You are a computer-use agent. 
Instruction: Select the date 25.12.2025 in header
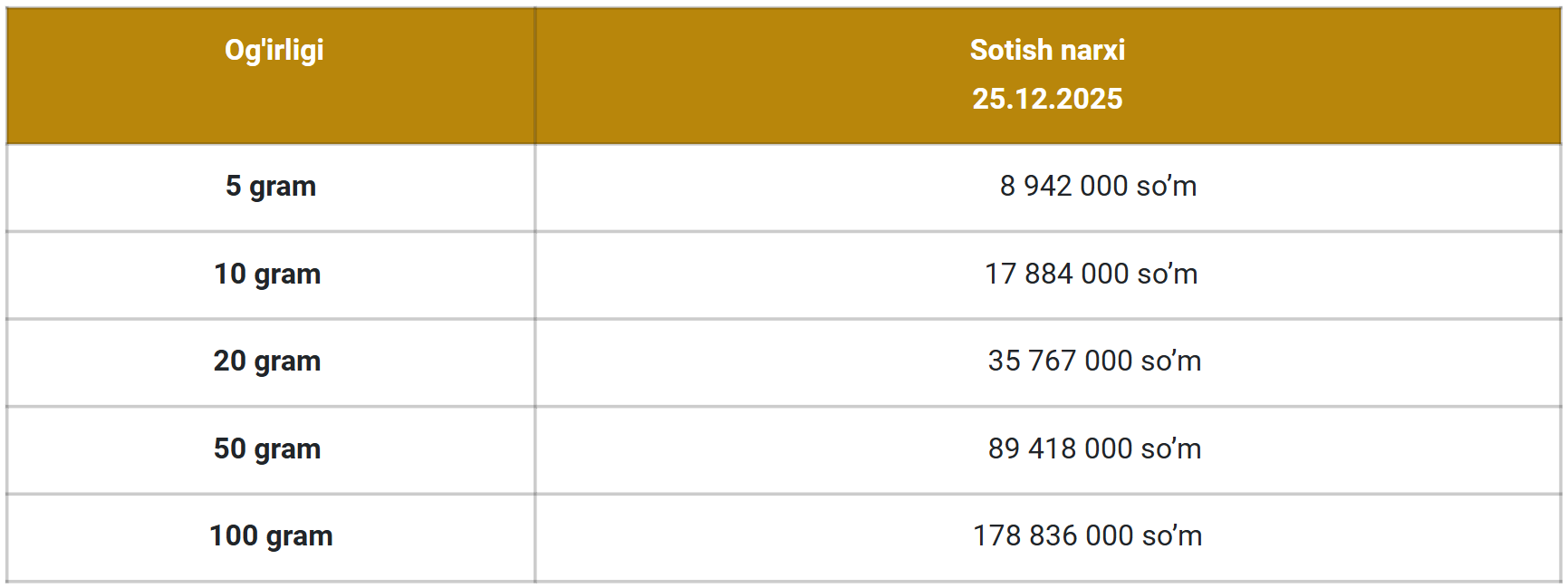[x=1047, y=99]
